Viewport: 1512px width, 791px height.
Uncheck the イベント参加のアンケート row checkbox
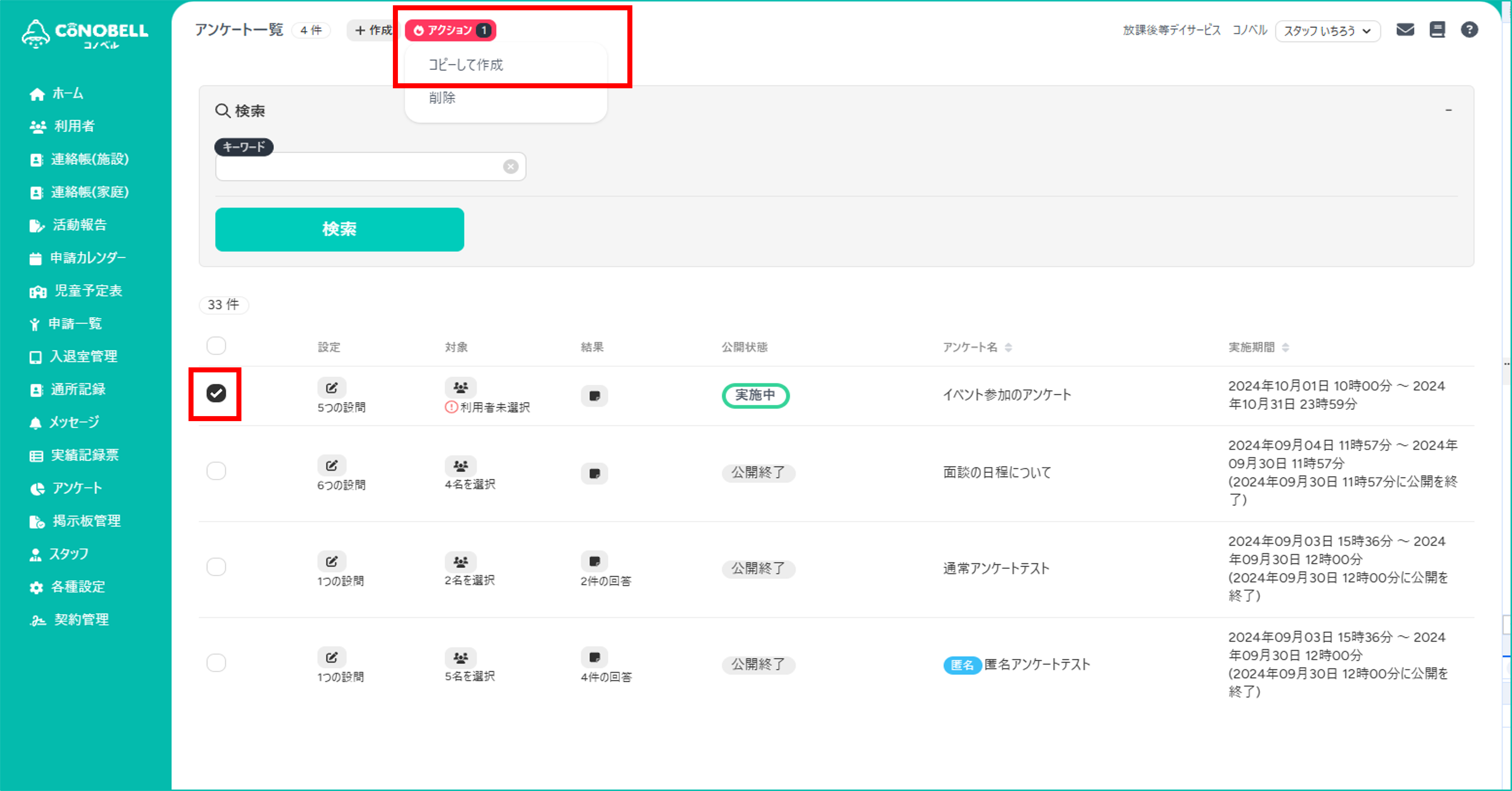point(216,394)
